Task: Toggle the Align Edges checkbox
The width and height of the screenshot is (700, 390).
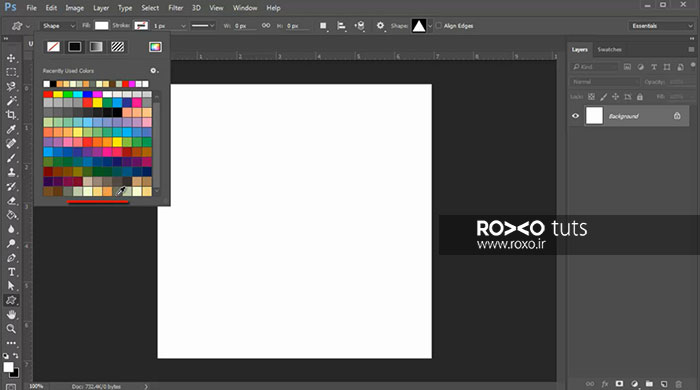Action: click(439, 26)
